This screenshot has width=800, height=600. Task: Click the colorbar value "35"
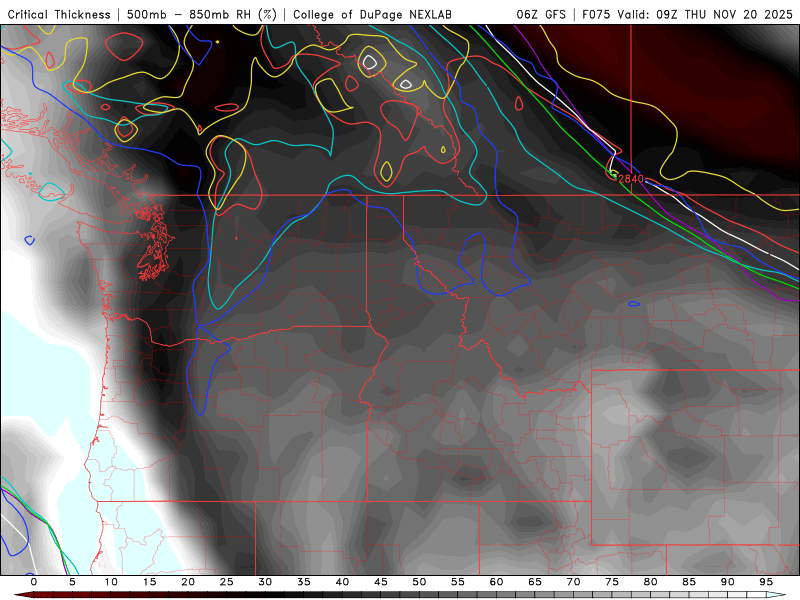pos(304,582)
